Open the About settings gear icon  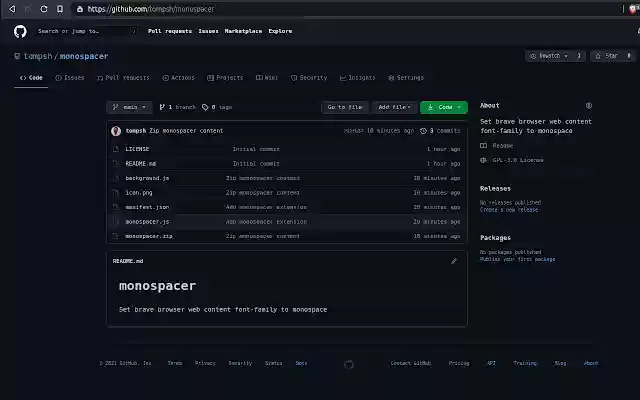point(589,106)
